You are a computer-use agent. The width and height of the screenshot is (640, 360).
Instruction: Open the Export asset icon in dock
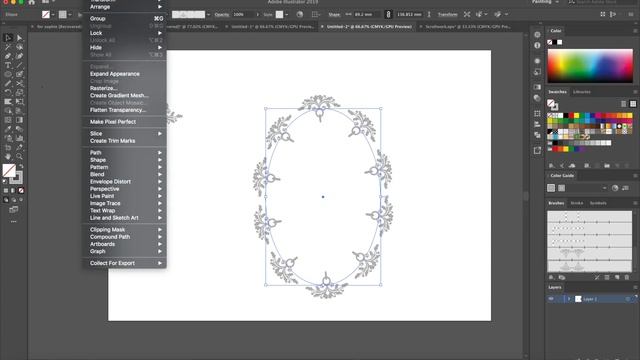click(537, 151)
